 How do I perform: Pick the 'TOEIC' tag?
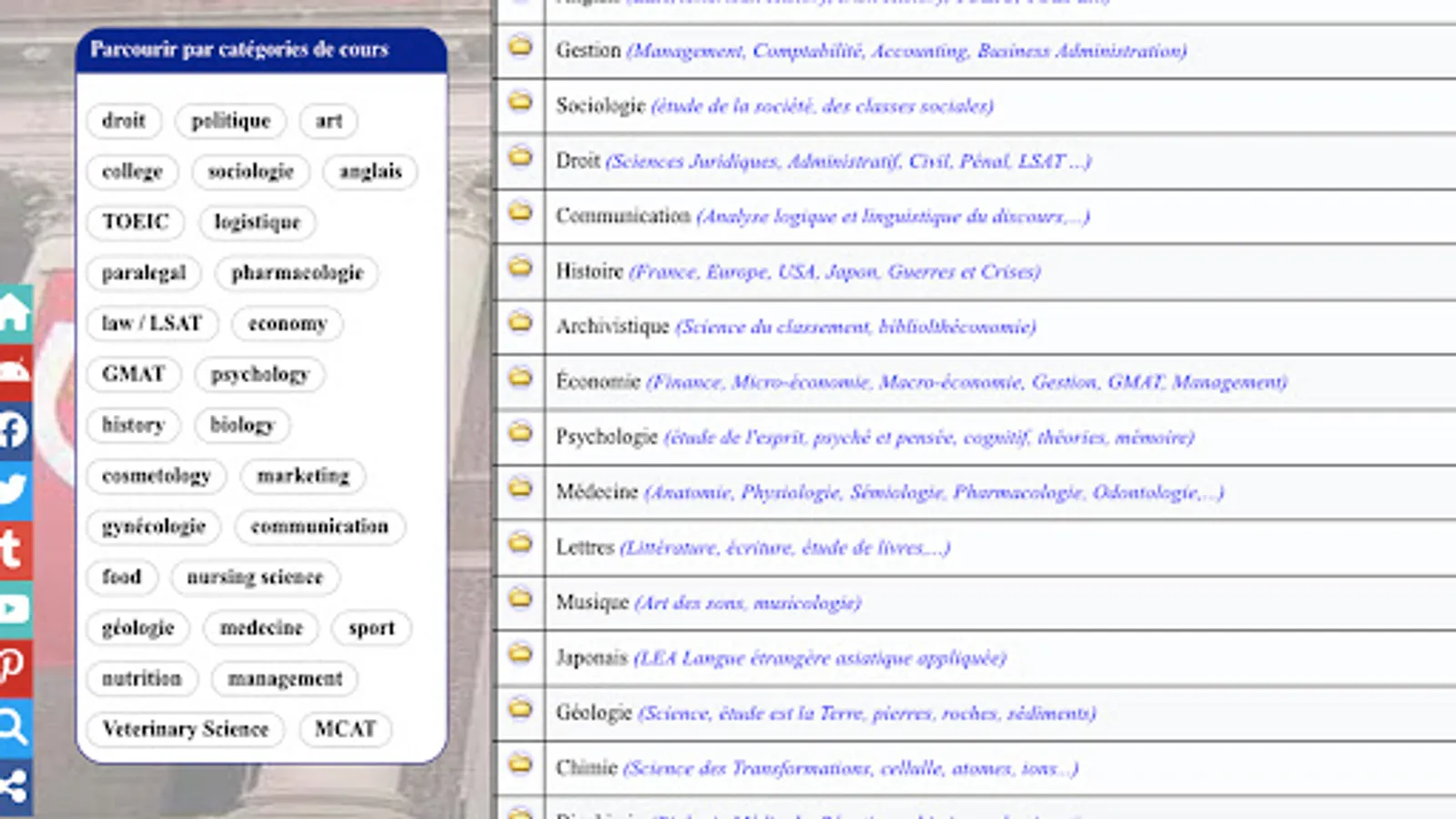pos(136,222)
